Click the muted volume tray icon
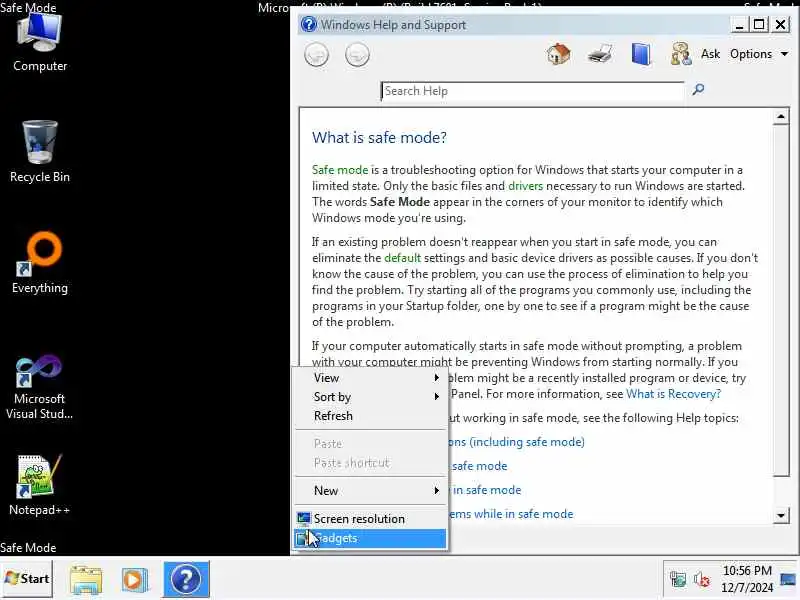Viewport: 800px width, 600px height. pyautogui.click(x=702, y=579)
